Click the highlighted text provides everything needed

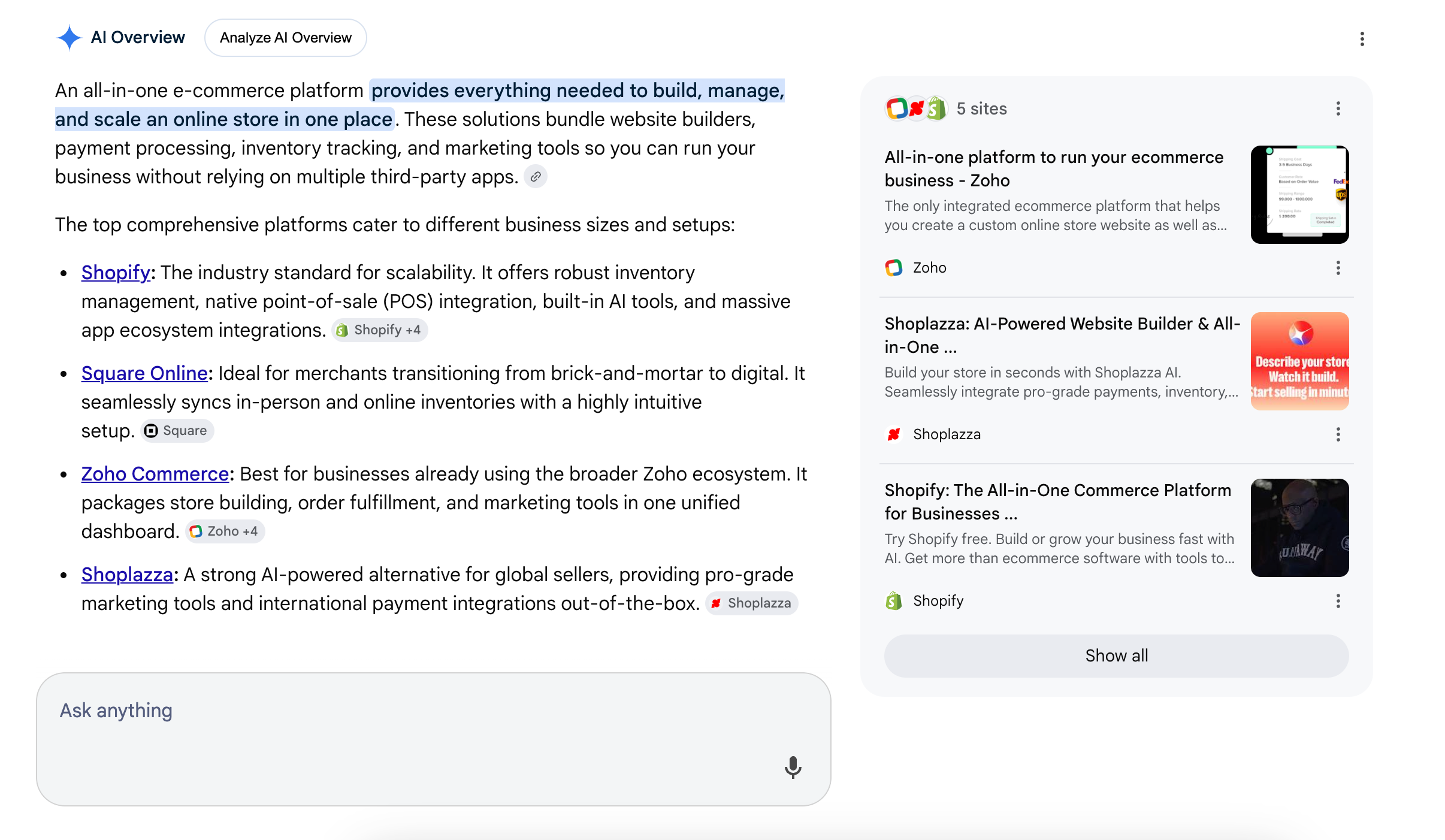click(x=419, y=105)
